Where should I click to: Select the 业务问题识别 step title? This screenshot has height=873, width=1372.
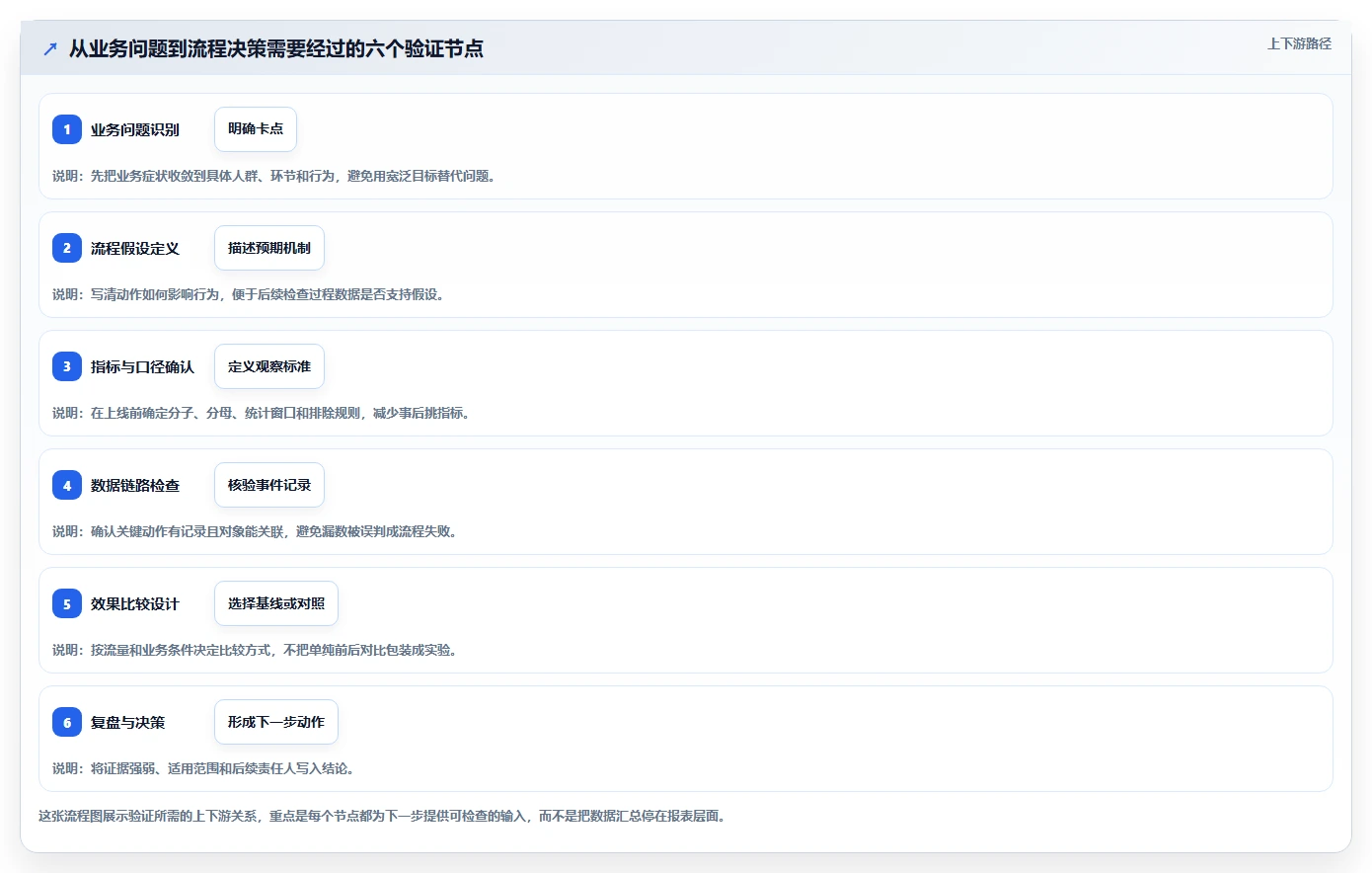(135, 129)
